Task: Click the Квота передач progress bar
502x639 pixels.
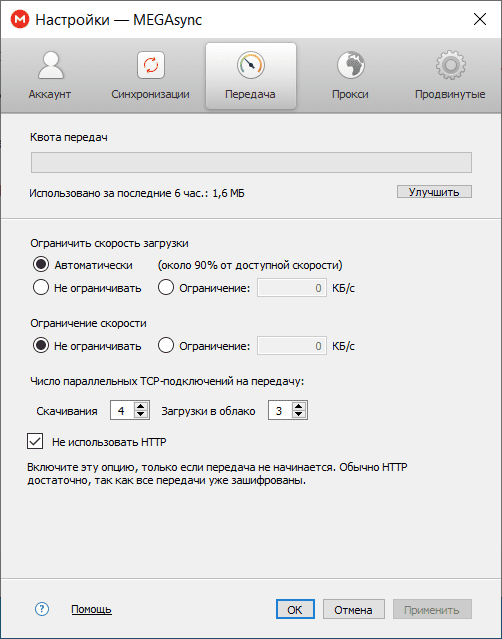Action: pyautogui.click(x=251, y=163)
